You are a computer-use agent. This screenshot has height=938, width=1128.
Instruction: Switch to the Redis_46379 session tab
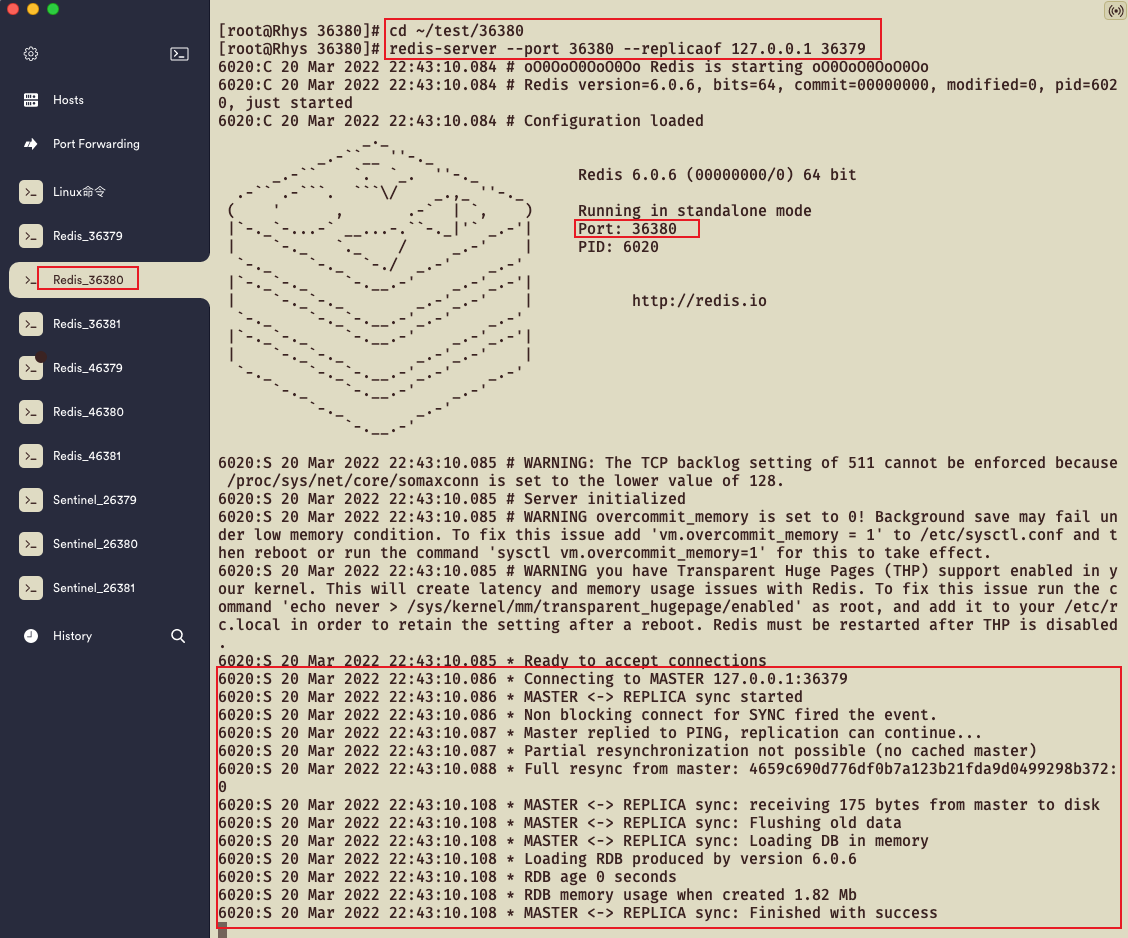tap(88, 368)
